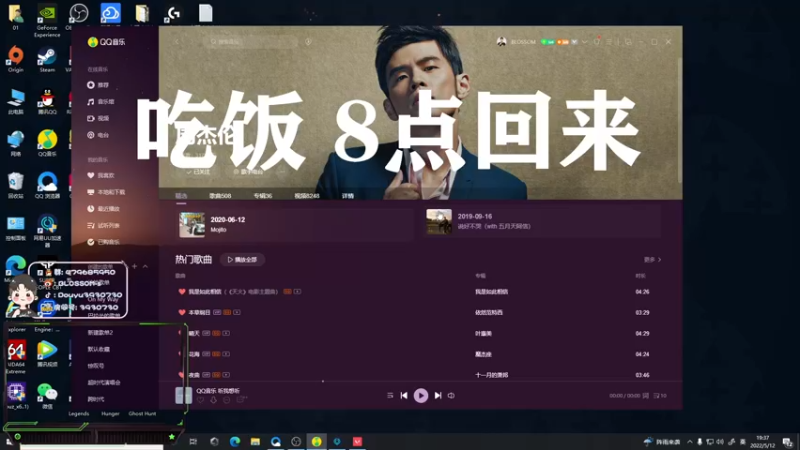Click the listen-to-identify icon beside search
The image size is (800, 450).
coord(308,42)
